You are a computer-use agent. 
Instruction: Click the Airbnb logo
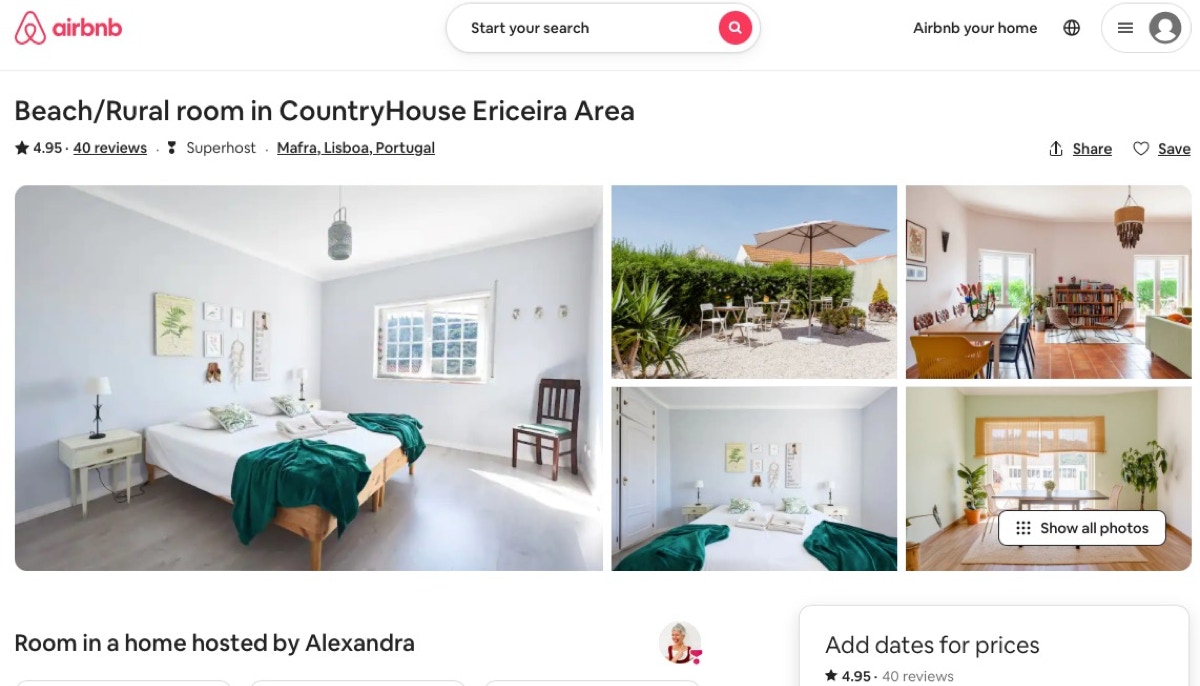(68, 28)
